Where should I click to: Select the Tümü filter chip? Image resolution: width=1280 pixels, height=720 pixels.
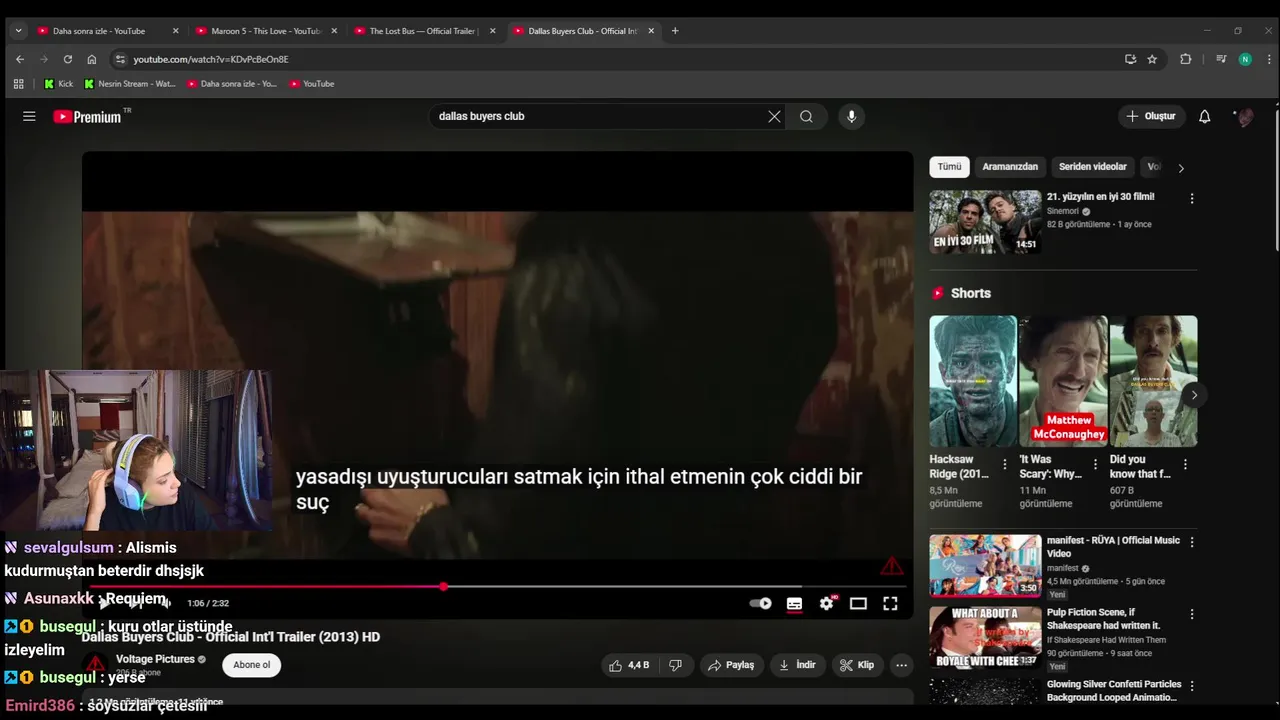pyautogui.click(x=949, y=167)
